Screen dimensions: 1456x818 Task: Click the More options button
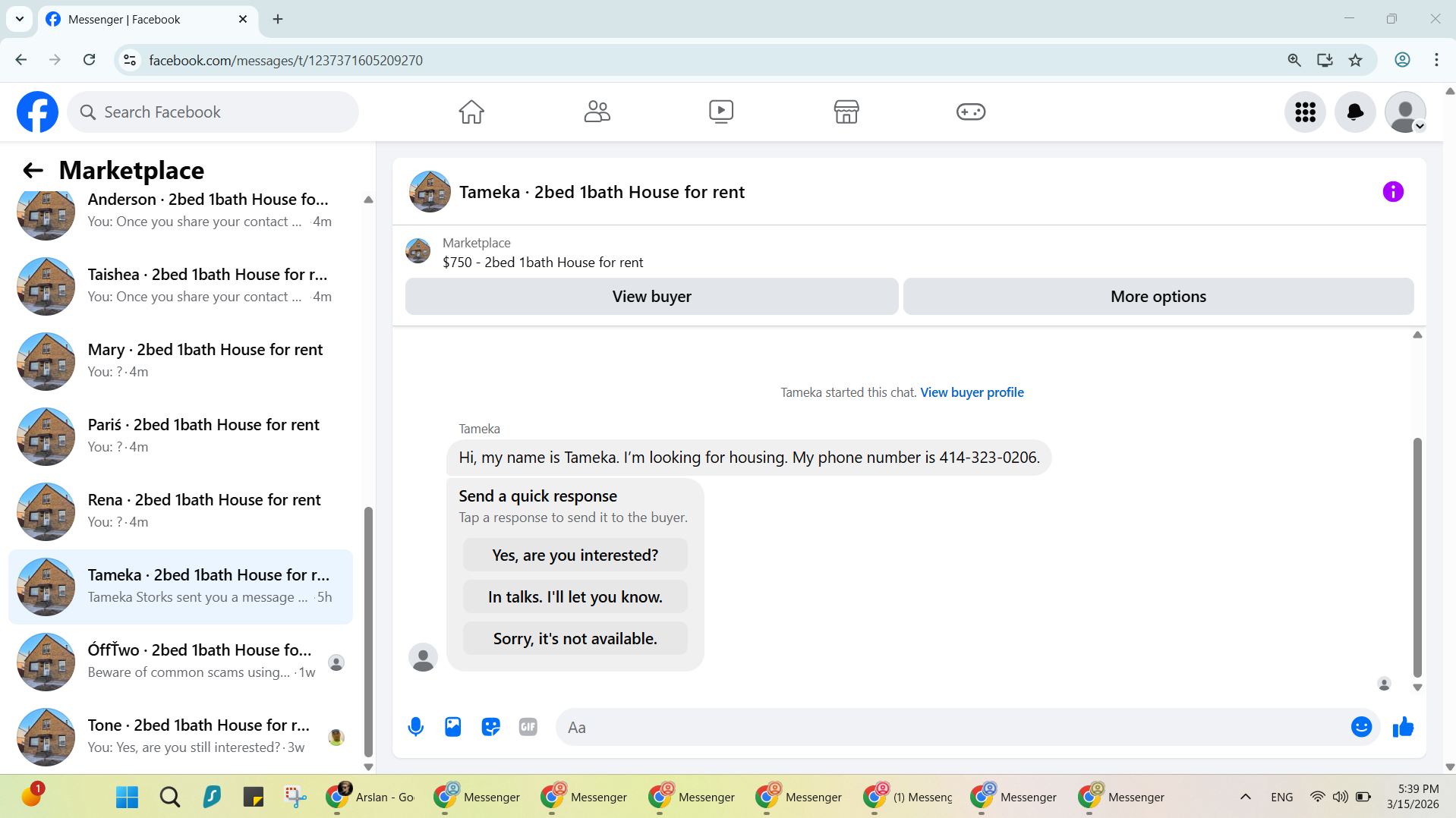point(1158,297)
